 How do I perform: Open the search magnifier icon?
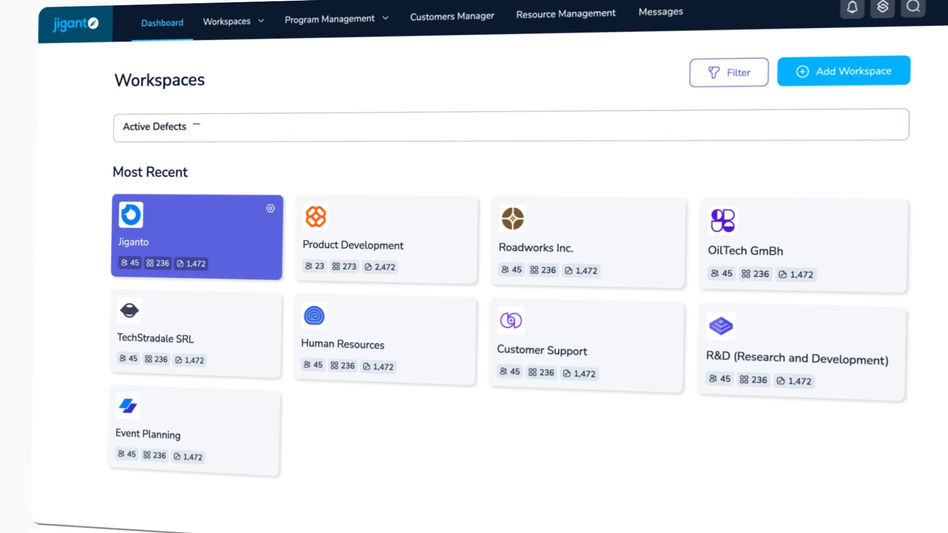pyautogui.click(x=913, y=7)
